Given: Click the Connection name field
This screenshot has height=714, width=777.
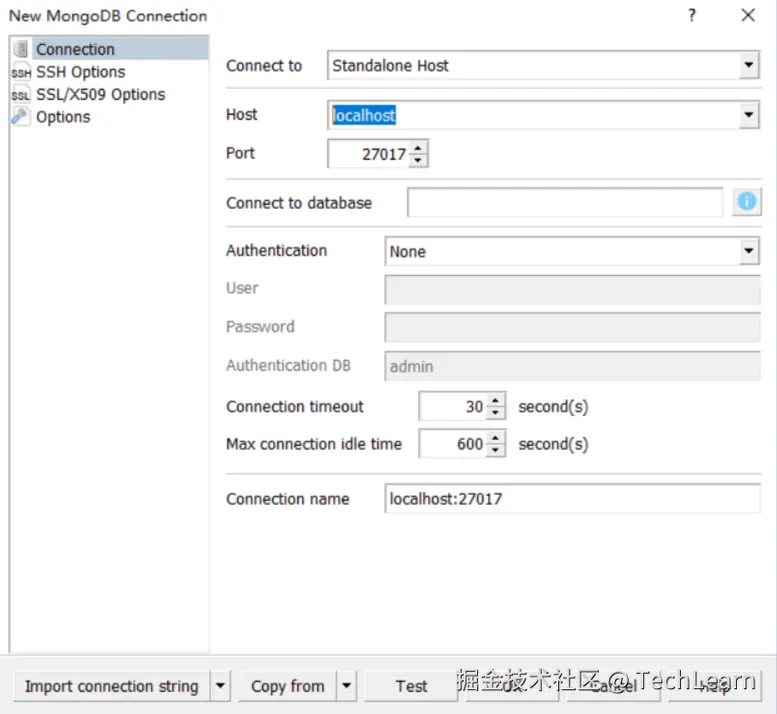Looking at the screenshot, I should pyautogui.click(x=572, y=498).
